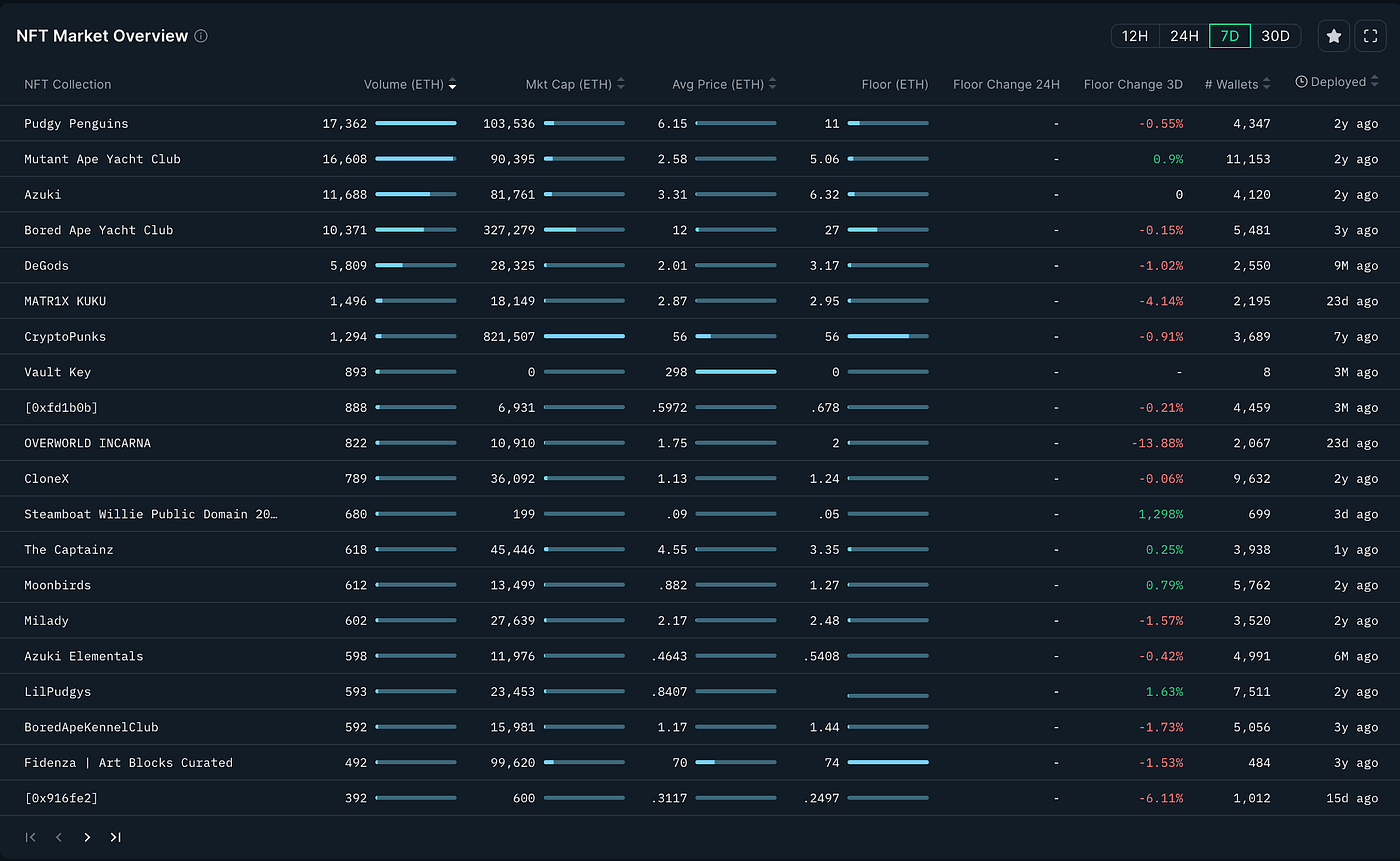This screenshot has height=861, width=1400.
Task: Click [0x916fe2]'s -6.11% floor change
Action: [1161, 798]
